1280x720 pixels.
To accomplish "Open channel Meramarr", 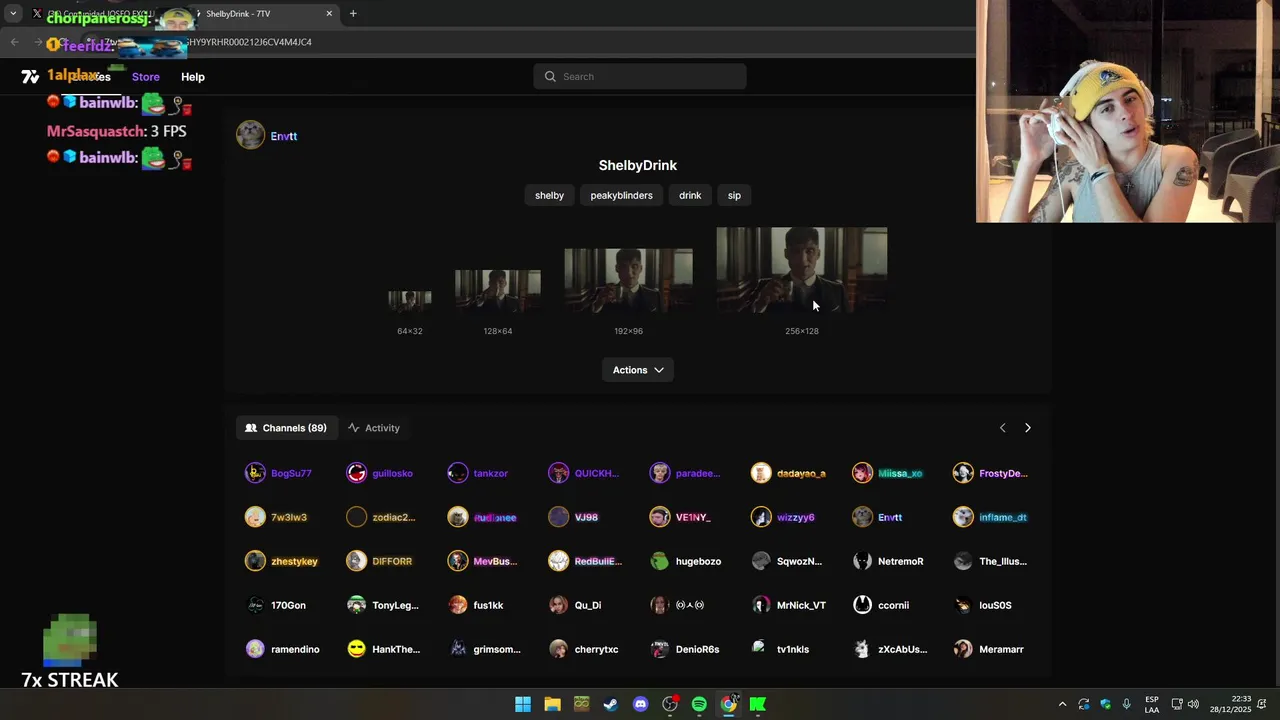I will coord(988,649).
